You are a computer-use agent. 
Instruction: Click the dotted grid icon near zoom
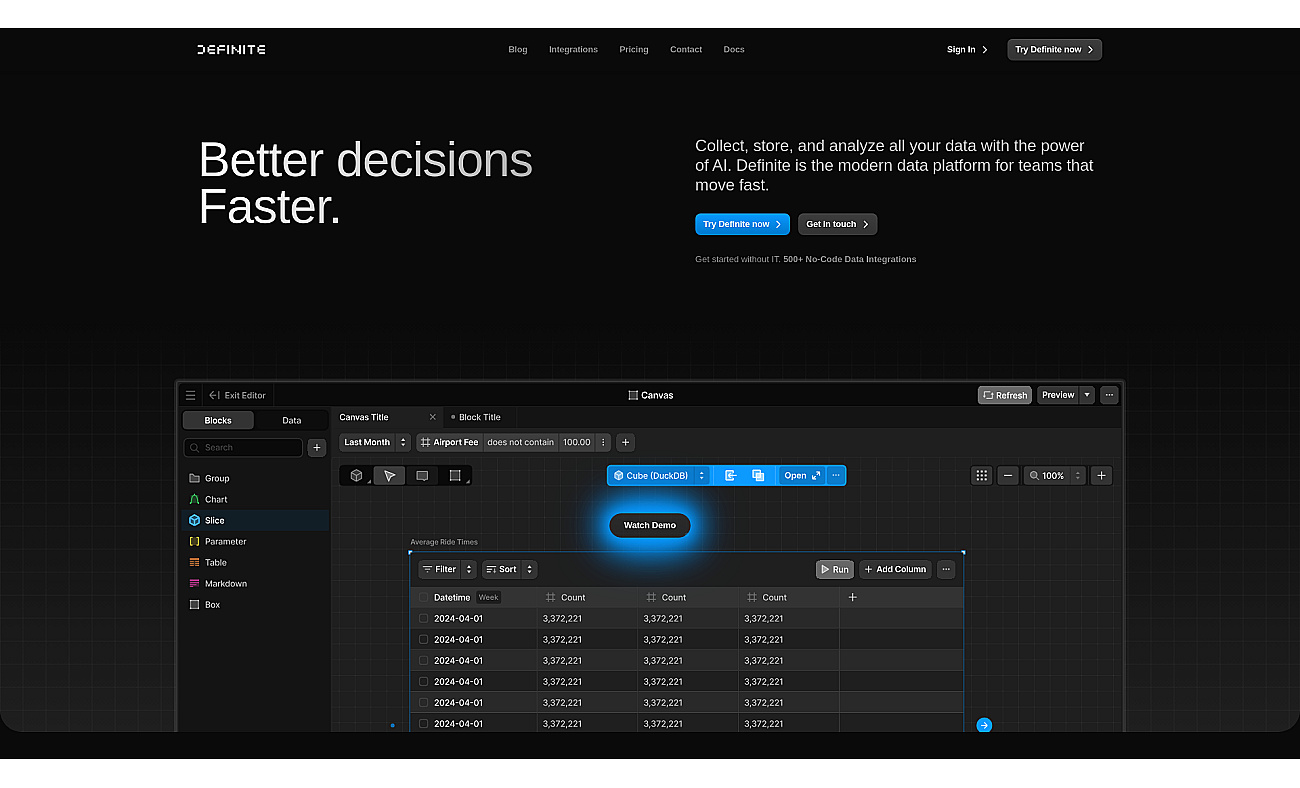pos(982,476)
